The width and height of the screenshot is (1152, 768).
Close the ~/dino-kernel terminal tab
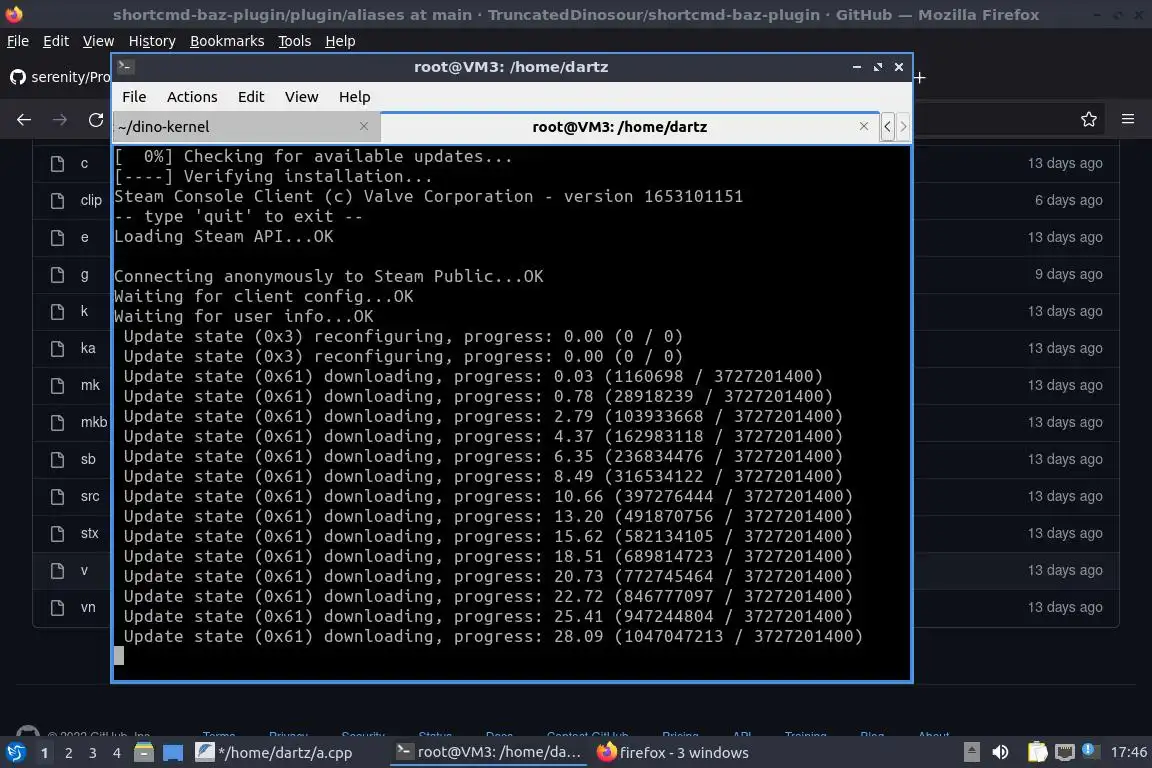click(364, 126)
